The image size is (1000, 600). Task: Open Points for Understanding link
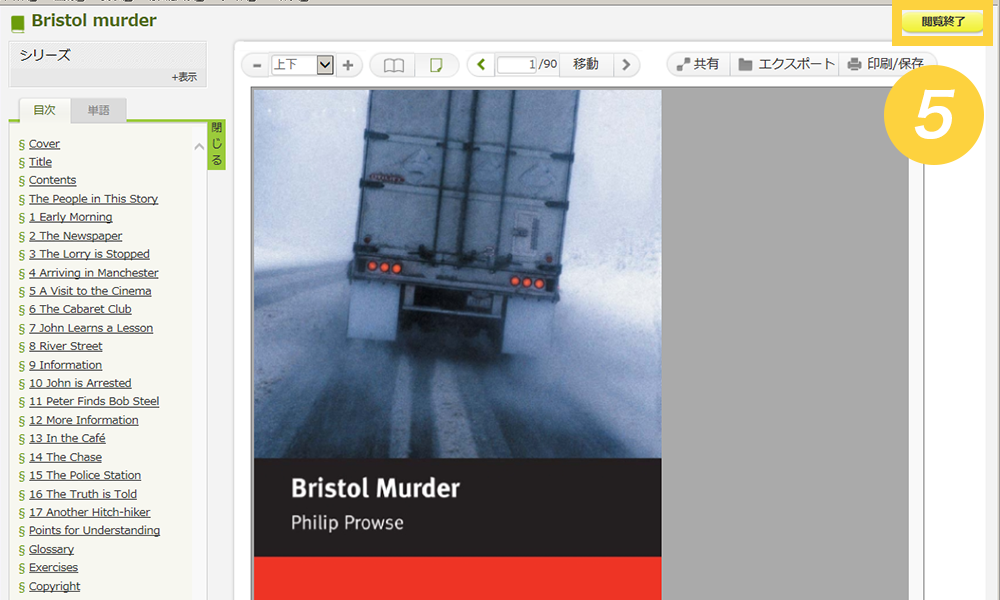click(94, 530)
